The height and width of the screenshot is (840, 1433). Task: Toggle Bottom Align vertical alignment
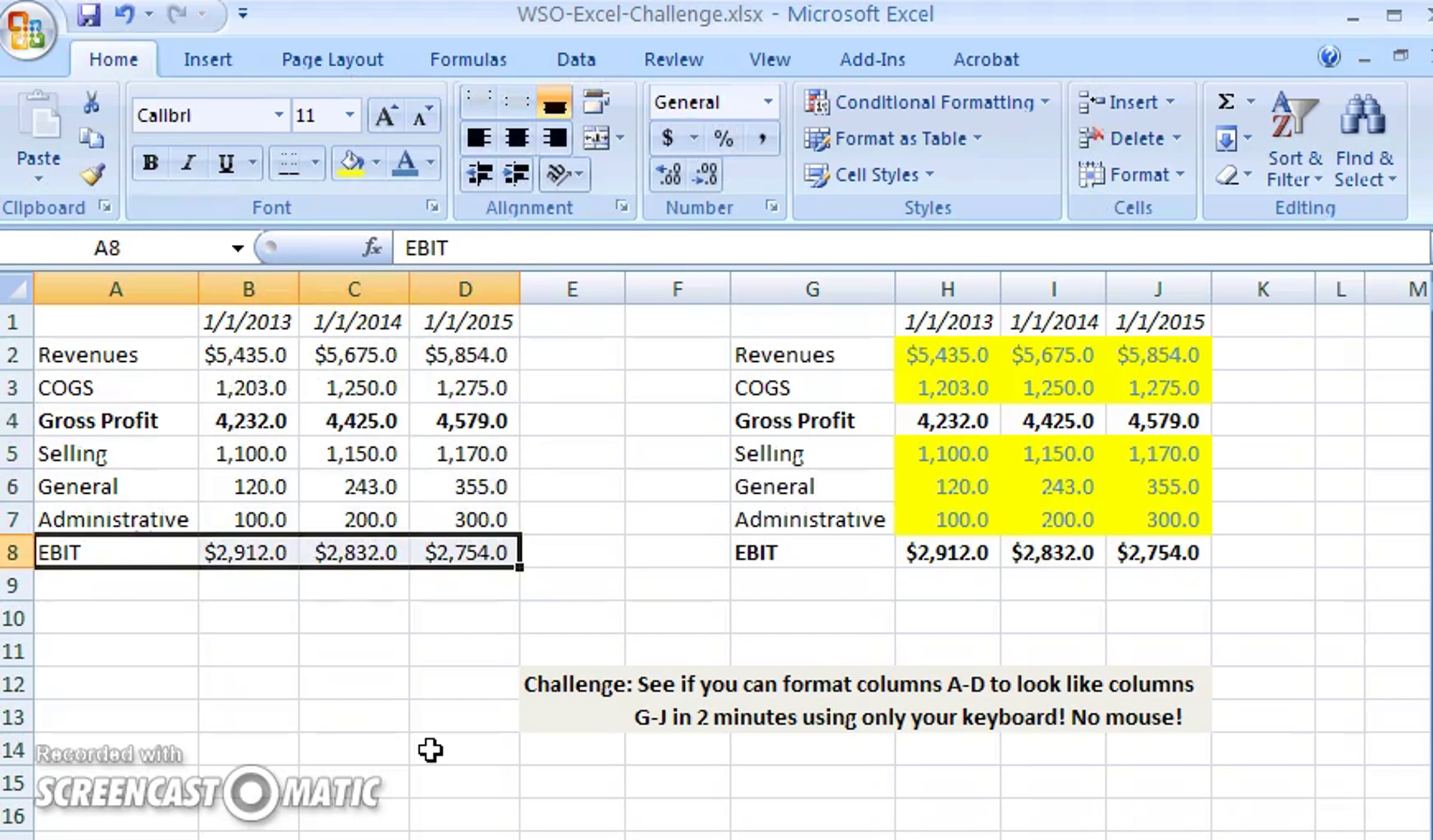tap(553, 103)
